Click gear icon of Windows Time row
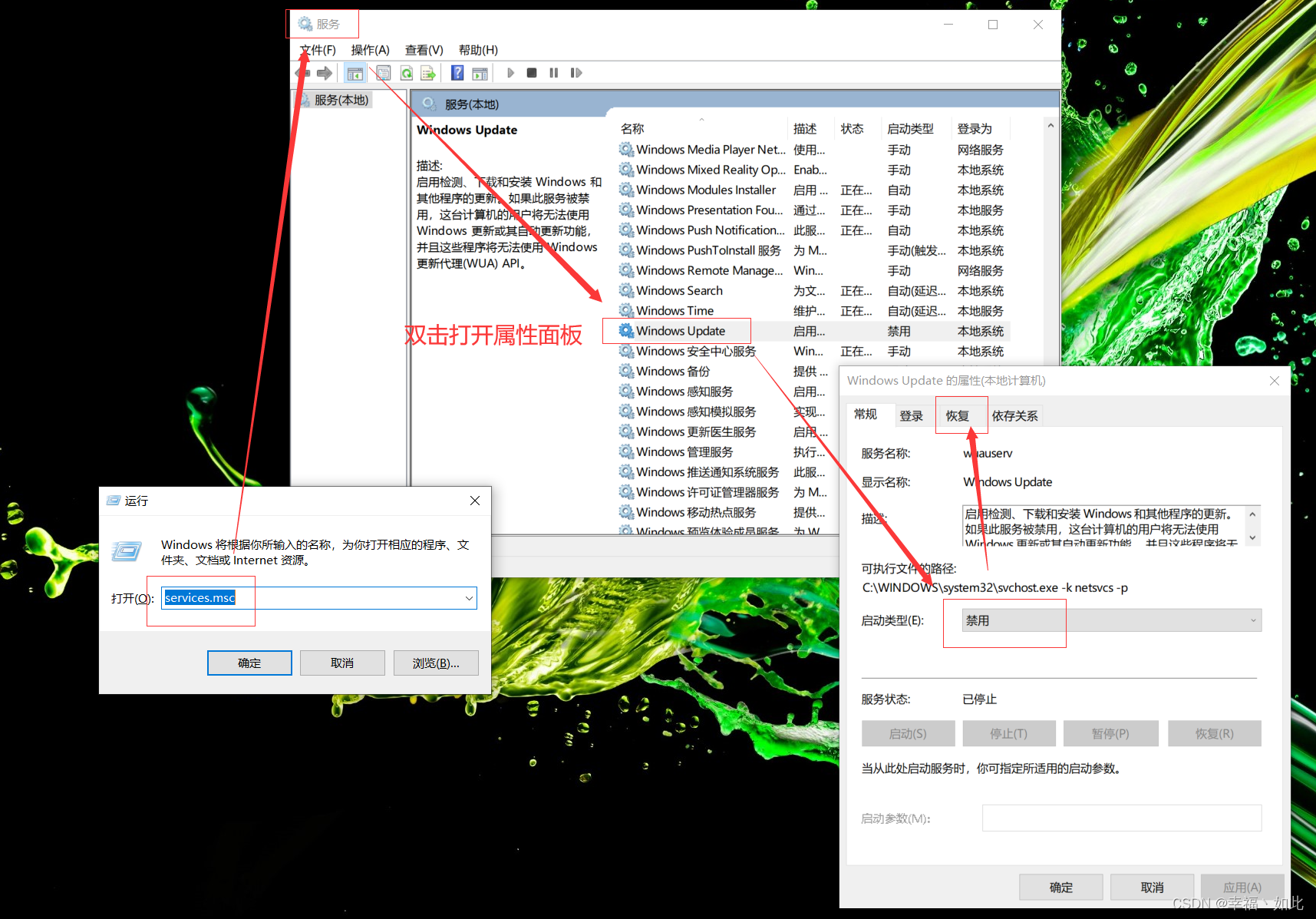 (626, 310)
